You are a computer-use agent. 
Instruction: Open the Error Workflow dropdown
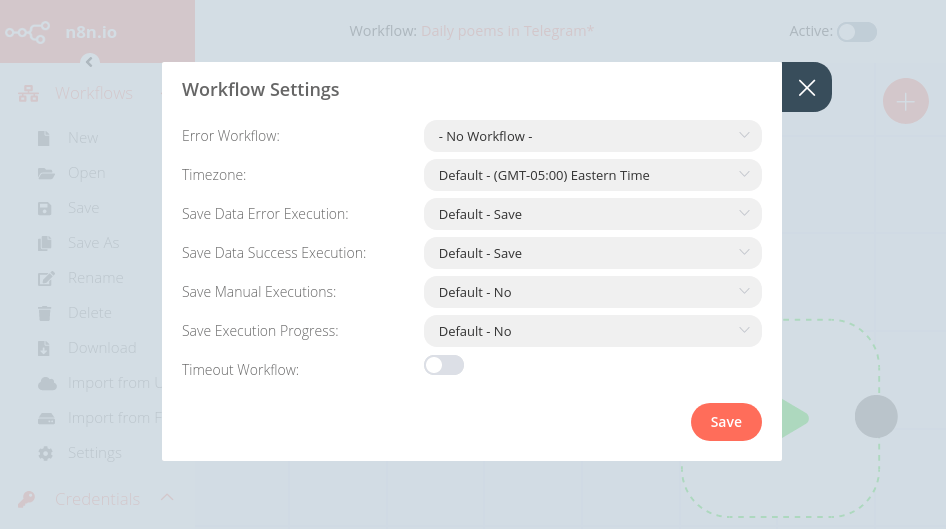[x=592, y=136]
